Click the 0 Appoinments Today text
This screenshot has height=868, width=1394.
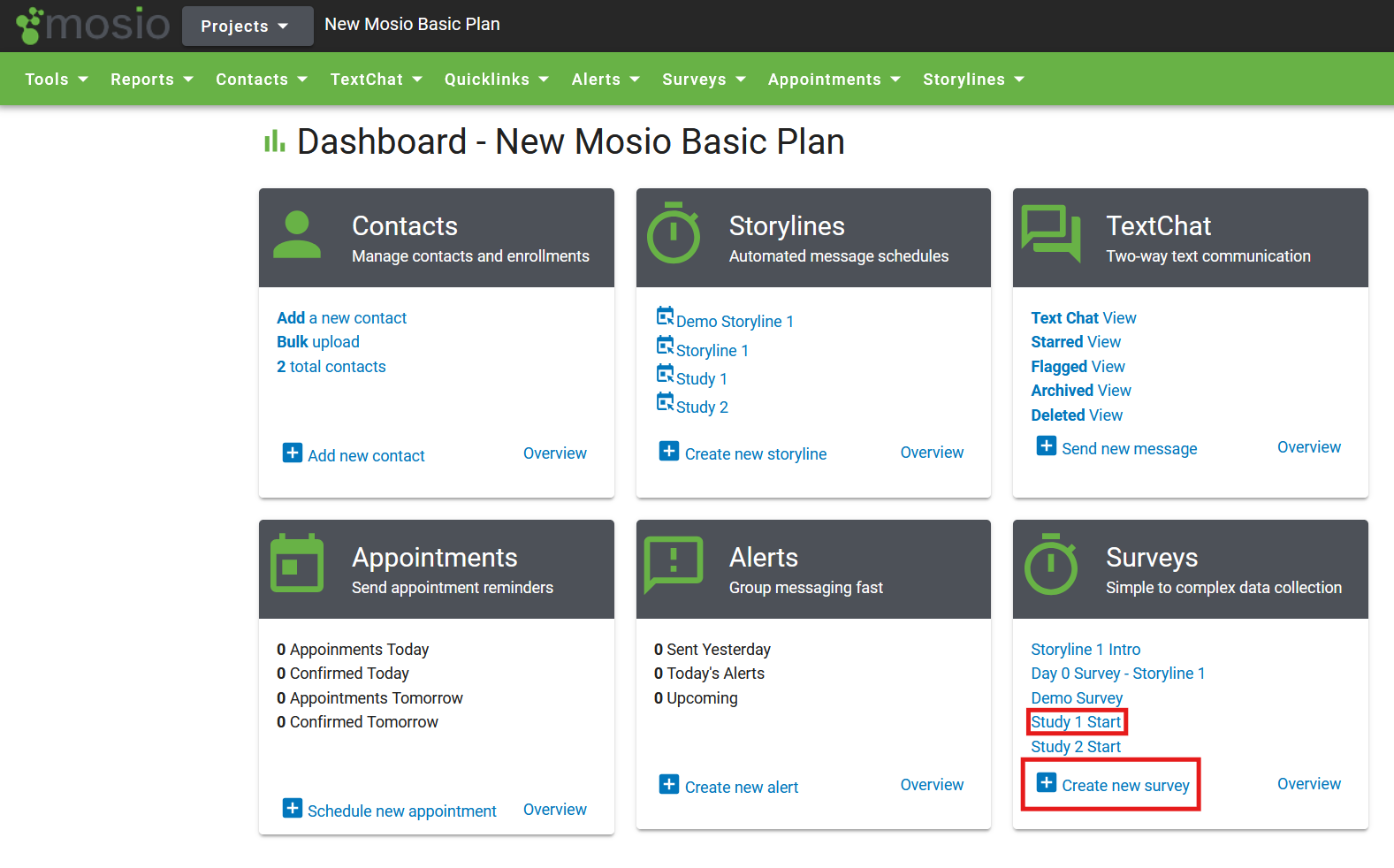353,650
